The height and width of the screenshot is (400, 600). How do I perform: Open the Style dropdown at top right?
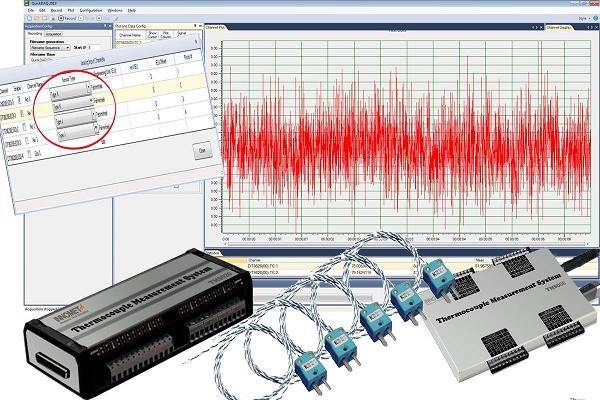pyautogui.click(x=583, y=18)
